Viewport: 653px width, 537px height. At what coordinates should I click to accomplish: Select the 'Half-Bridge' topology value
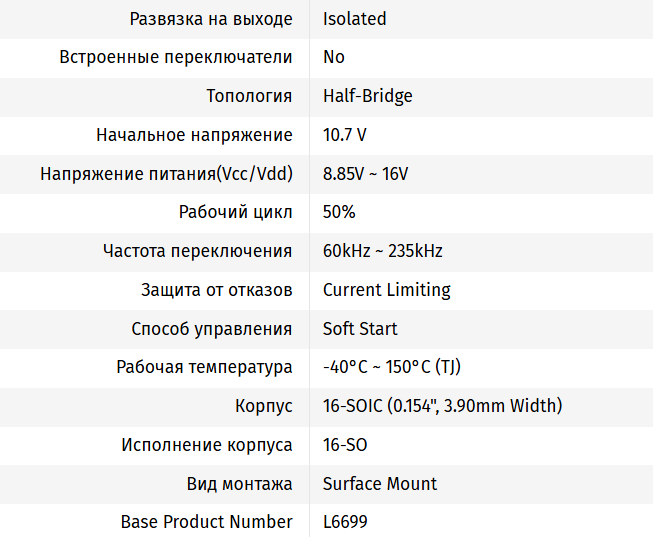[367, 96]
